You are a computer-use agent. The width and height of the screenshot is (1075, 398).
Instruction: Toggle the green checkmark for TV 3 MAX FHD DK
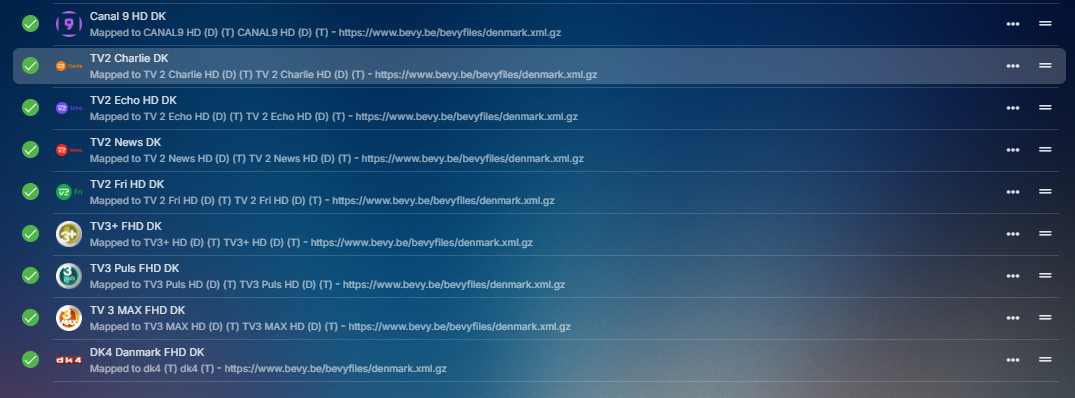click(30, 317)
